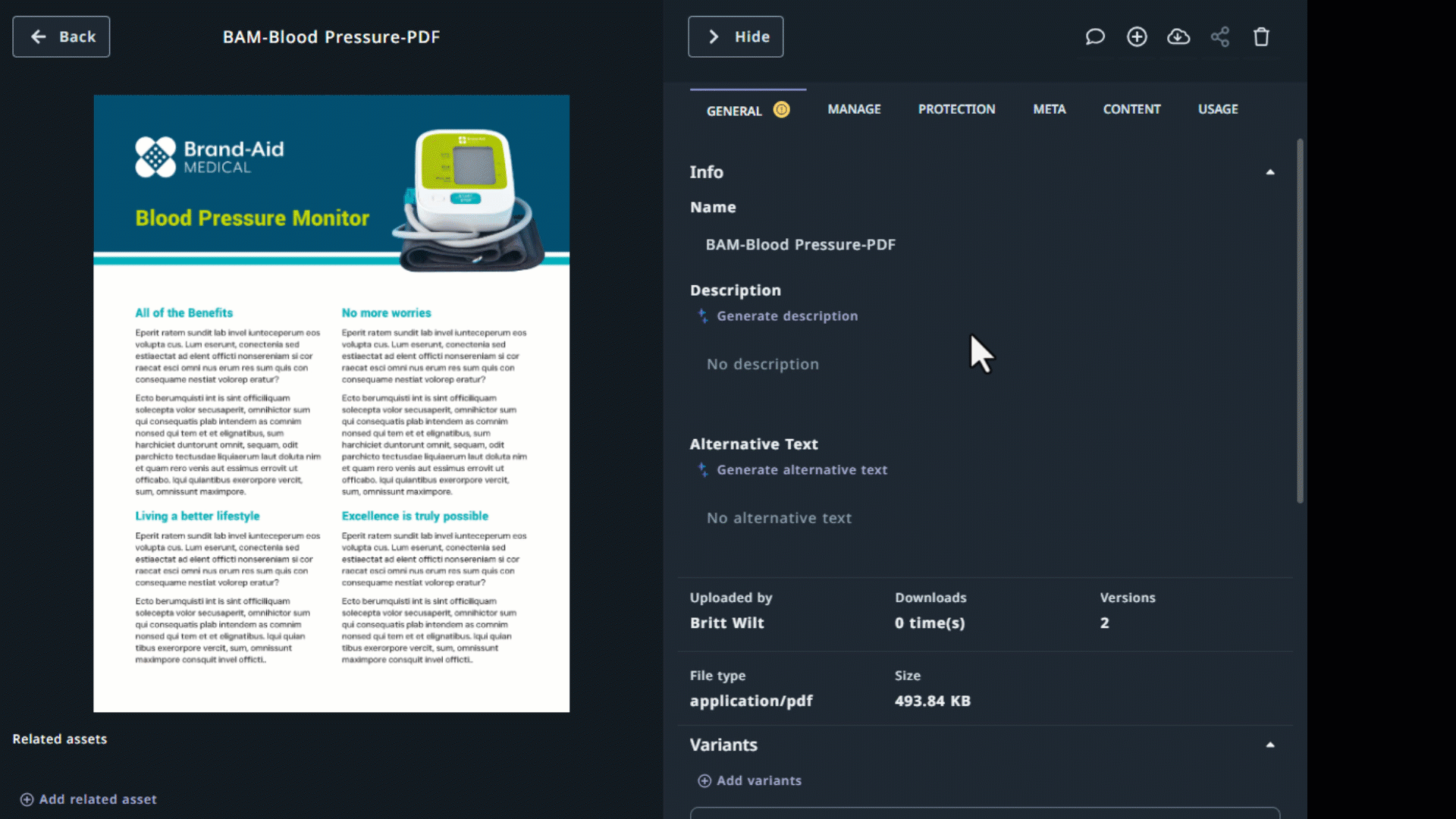The height and width of the screenshot is (819, 1456).
Task: Open the Protection tab
Action: 956,109
